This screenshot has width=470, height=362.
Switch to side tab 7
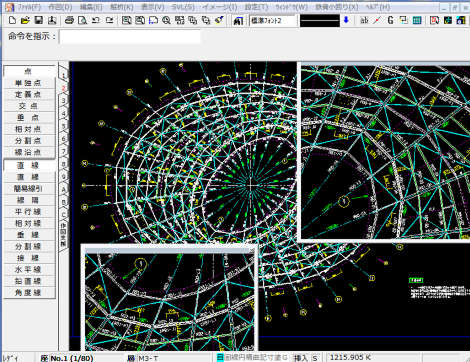pyautogui.click(x=63, y=151)
